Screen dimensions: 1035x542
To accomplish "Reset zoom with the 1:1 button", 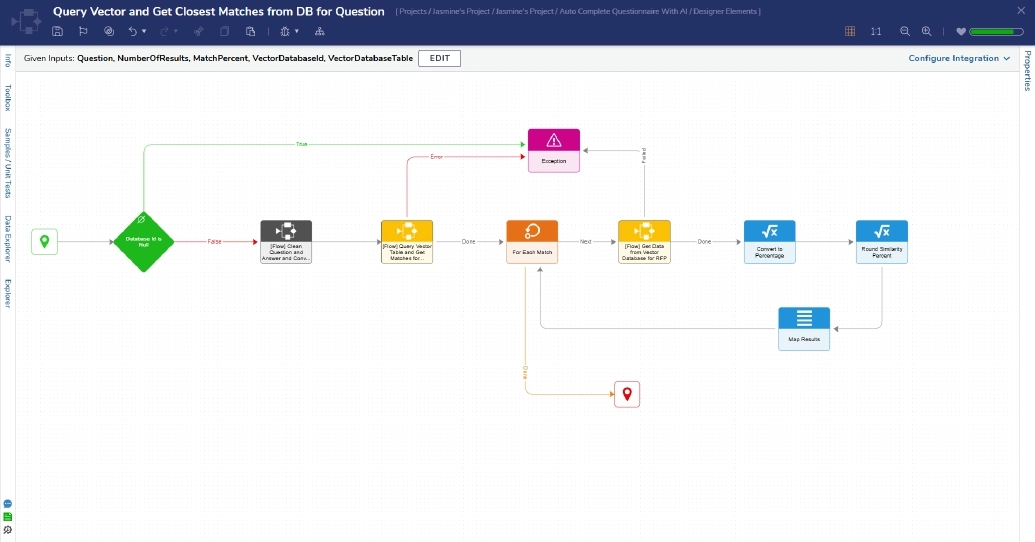I will click(x=876, y=31).
